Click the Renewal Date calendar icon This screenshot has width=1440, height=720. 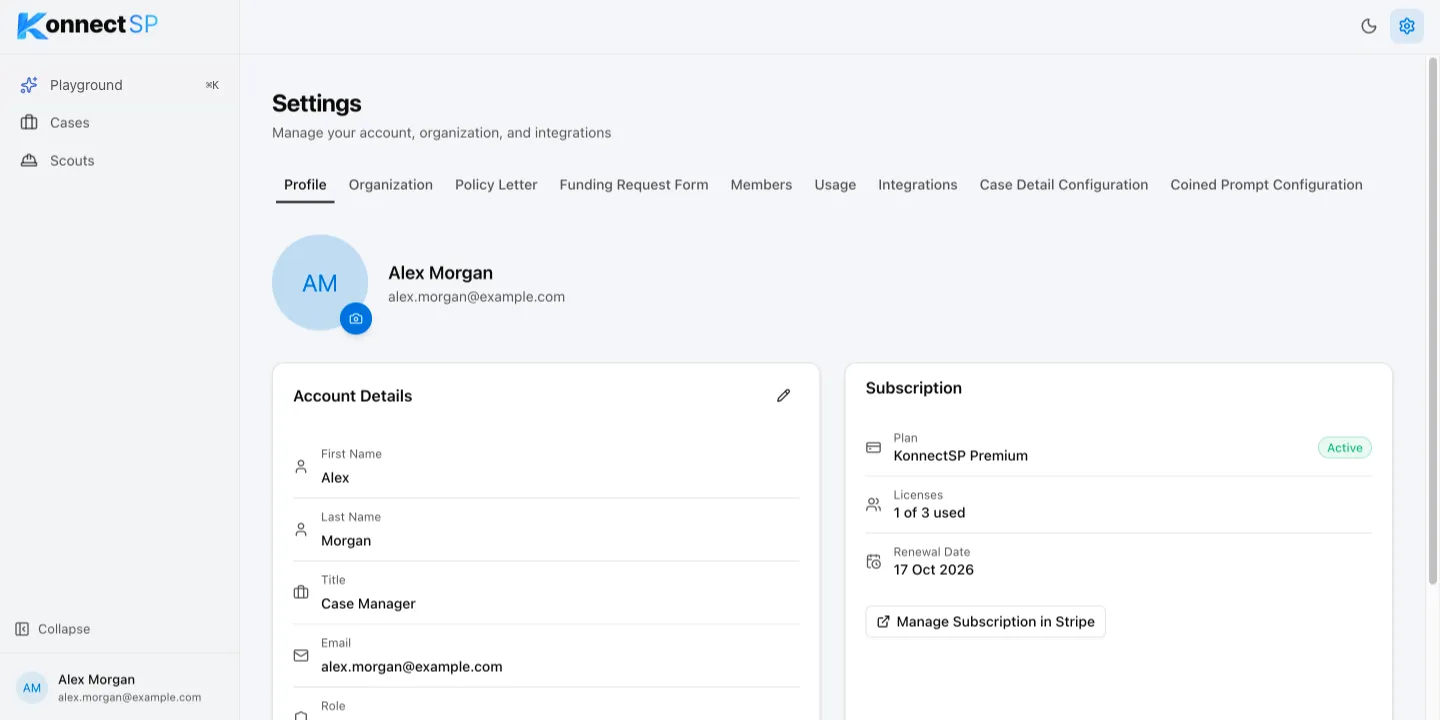point(874,561)
